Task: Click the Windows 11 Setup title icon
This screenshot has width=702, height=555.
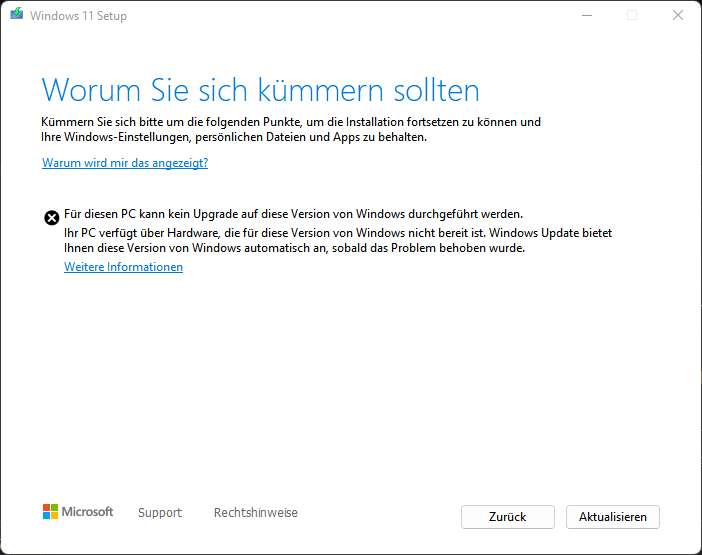Action: 17,14
